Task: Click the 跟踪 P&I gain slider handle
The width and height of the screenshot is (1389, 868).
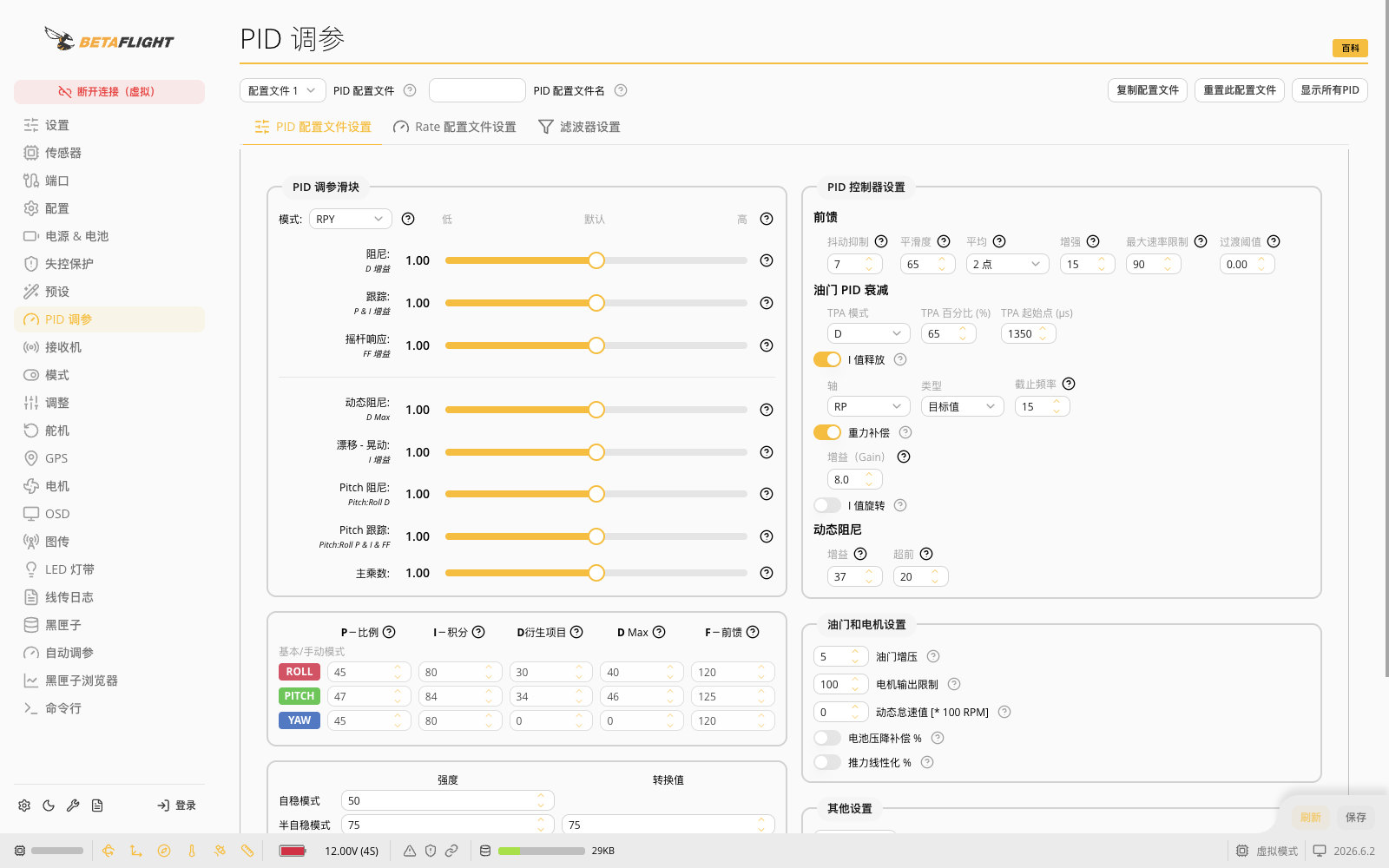Action: click(596, 303)
